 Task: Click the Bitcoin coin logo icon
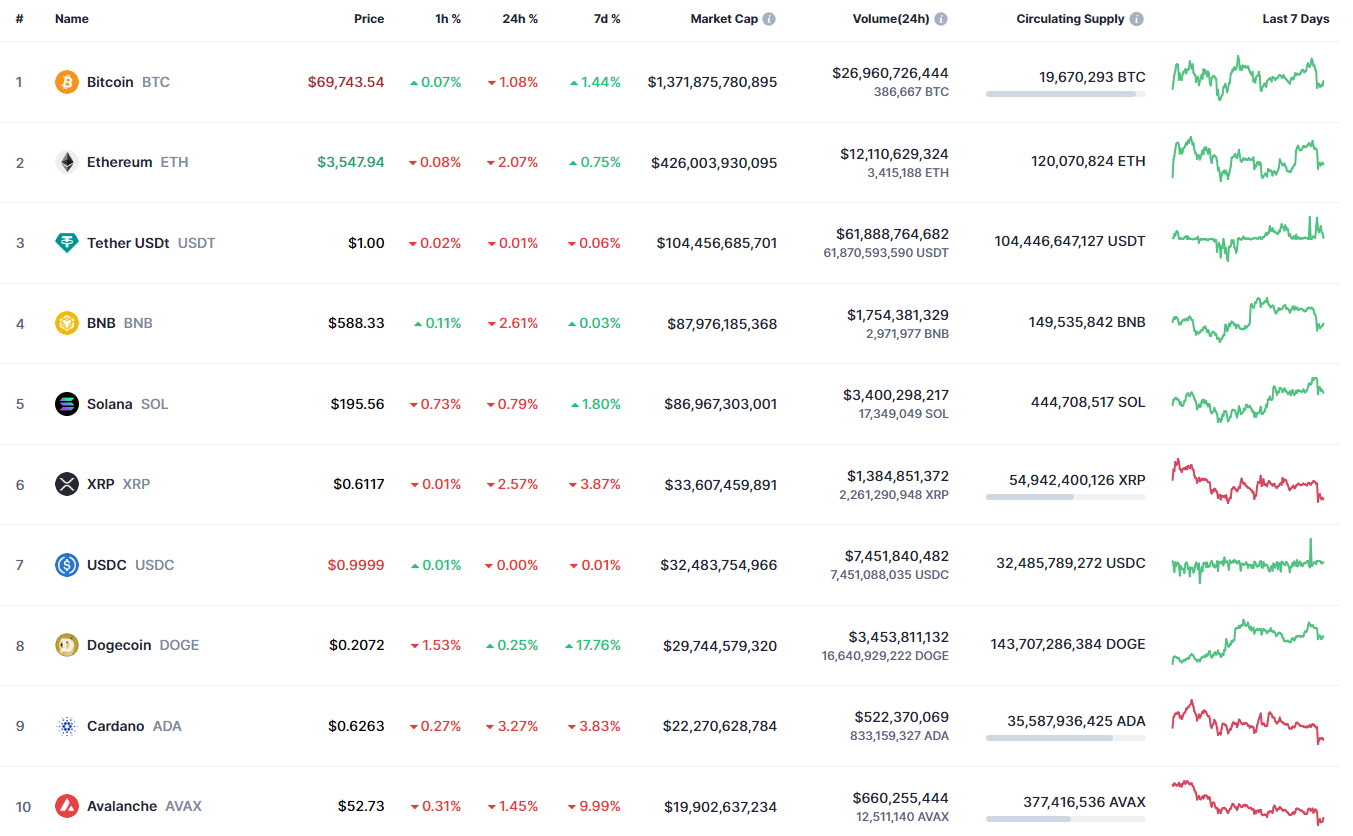click(67, 82)
